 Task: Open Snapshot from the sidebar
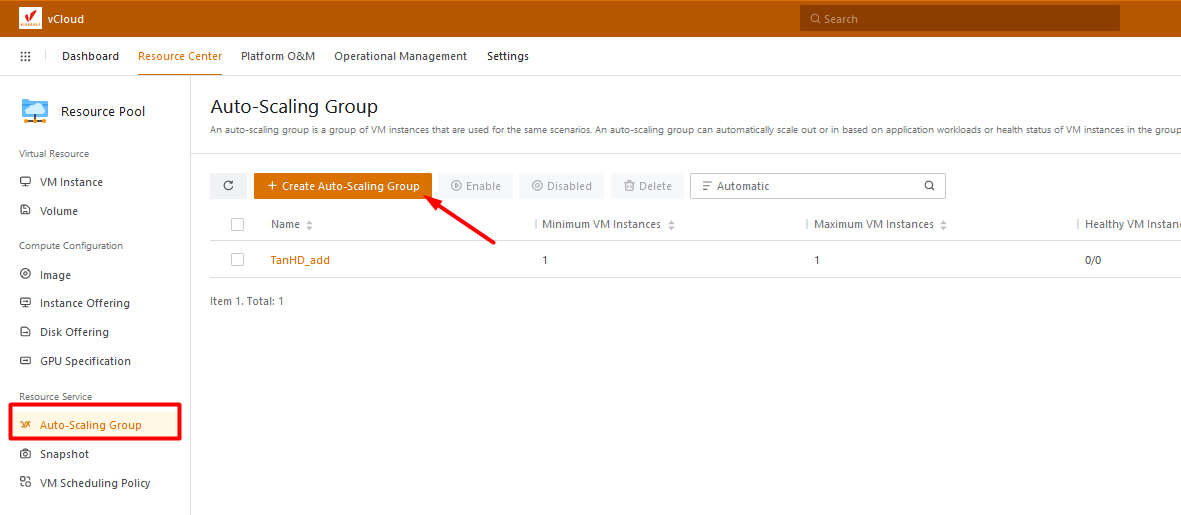pyautogui.click(x=64, y=454)
